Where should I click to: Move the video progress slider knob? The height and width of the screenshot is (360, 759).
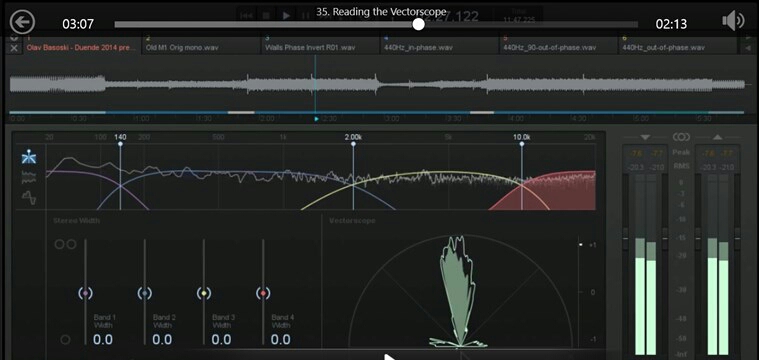click(x=419, y=24)
